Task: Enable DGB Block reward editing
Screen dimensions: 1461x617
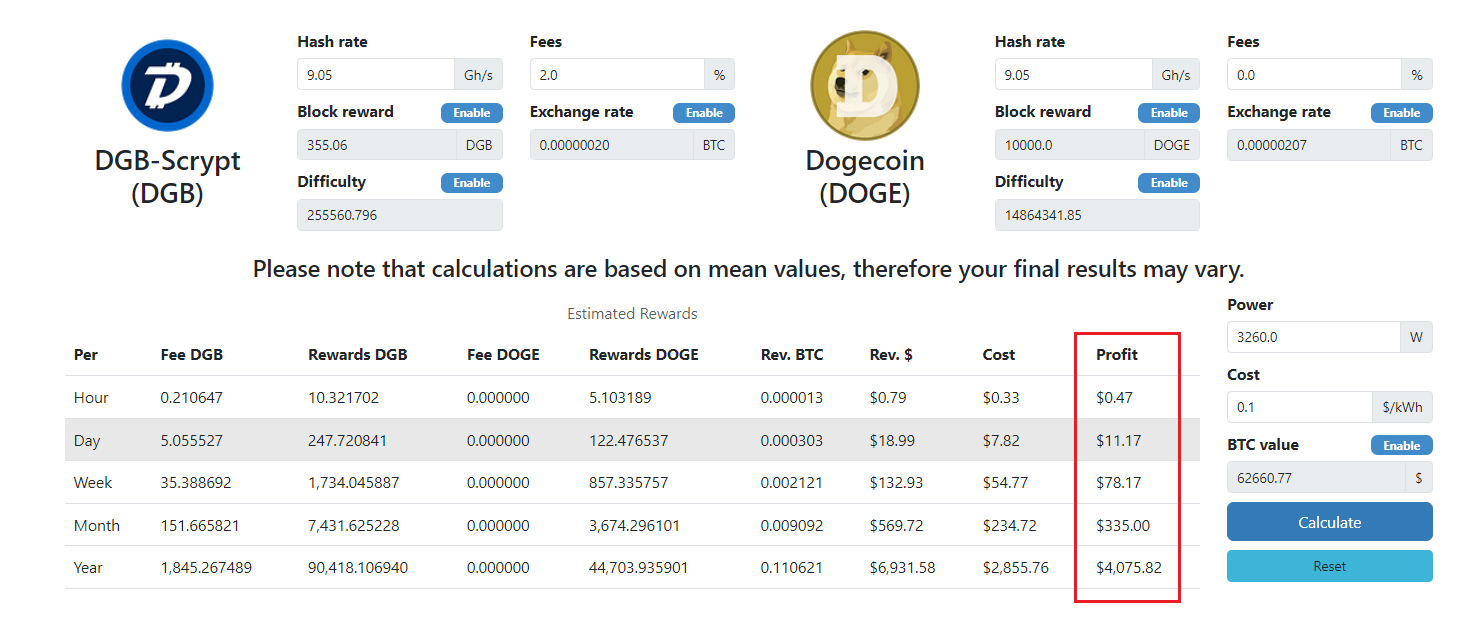Action: [x=472, y=113]
